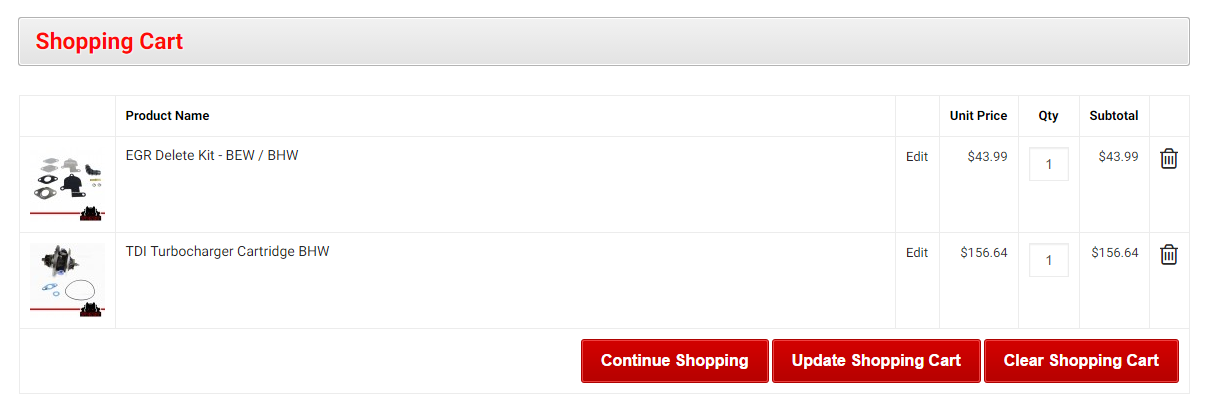Focus the quantity field for EGR Delete Kit
The height and width of the screenshot is (401, 1207).
click(x=1048, y=164)
